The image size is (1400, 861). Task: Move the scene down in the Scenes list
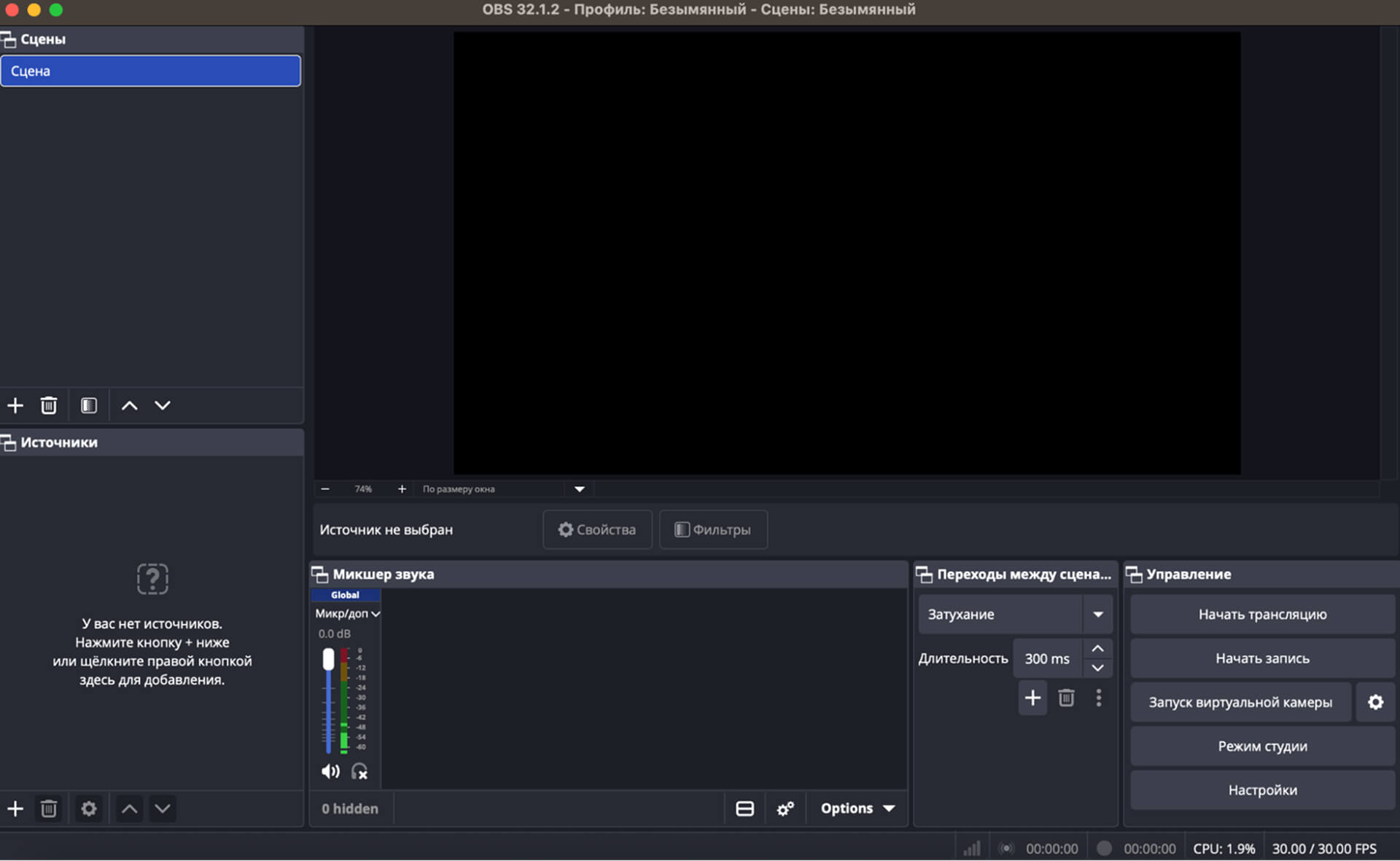pos(163,405)
